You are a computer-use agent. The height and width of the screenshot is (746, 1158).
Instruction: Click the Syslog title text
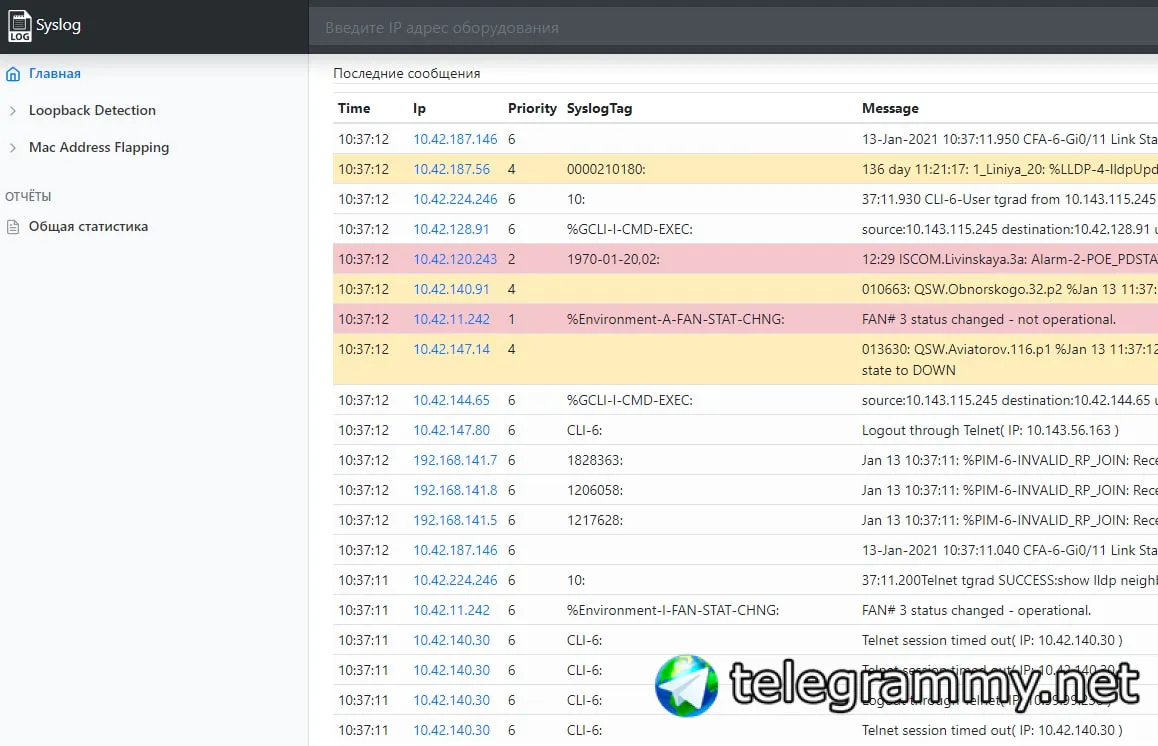(58, 25)
